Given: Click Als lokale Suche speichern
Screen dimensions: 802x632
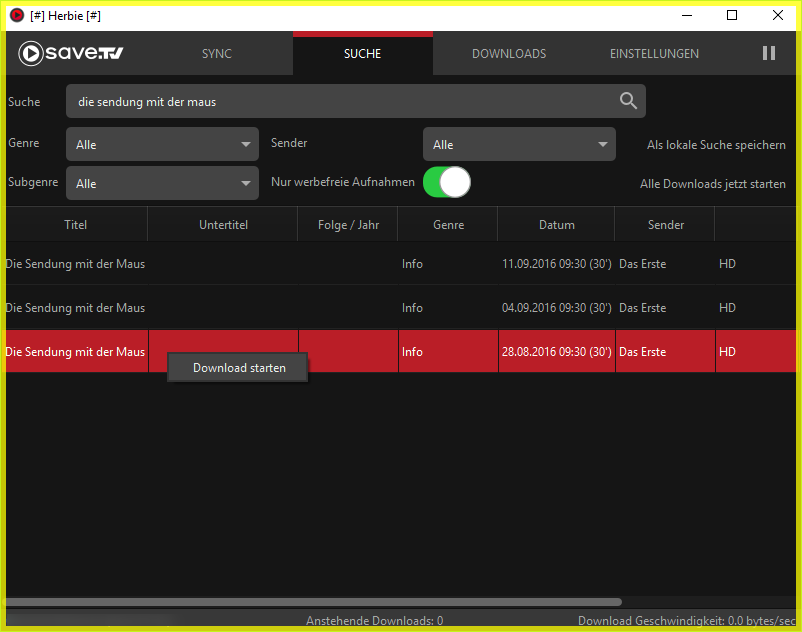Looking at the screenshot, I should point(715,145).
